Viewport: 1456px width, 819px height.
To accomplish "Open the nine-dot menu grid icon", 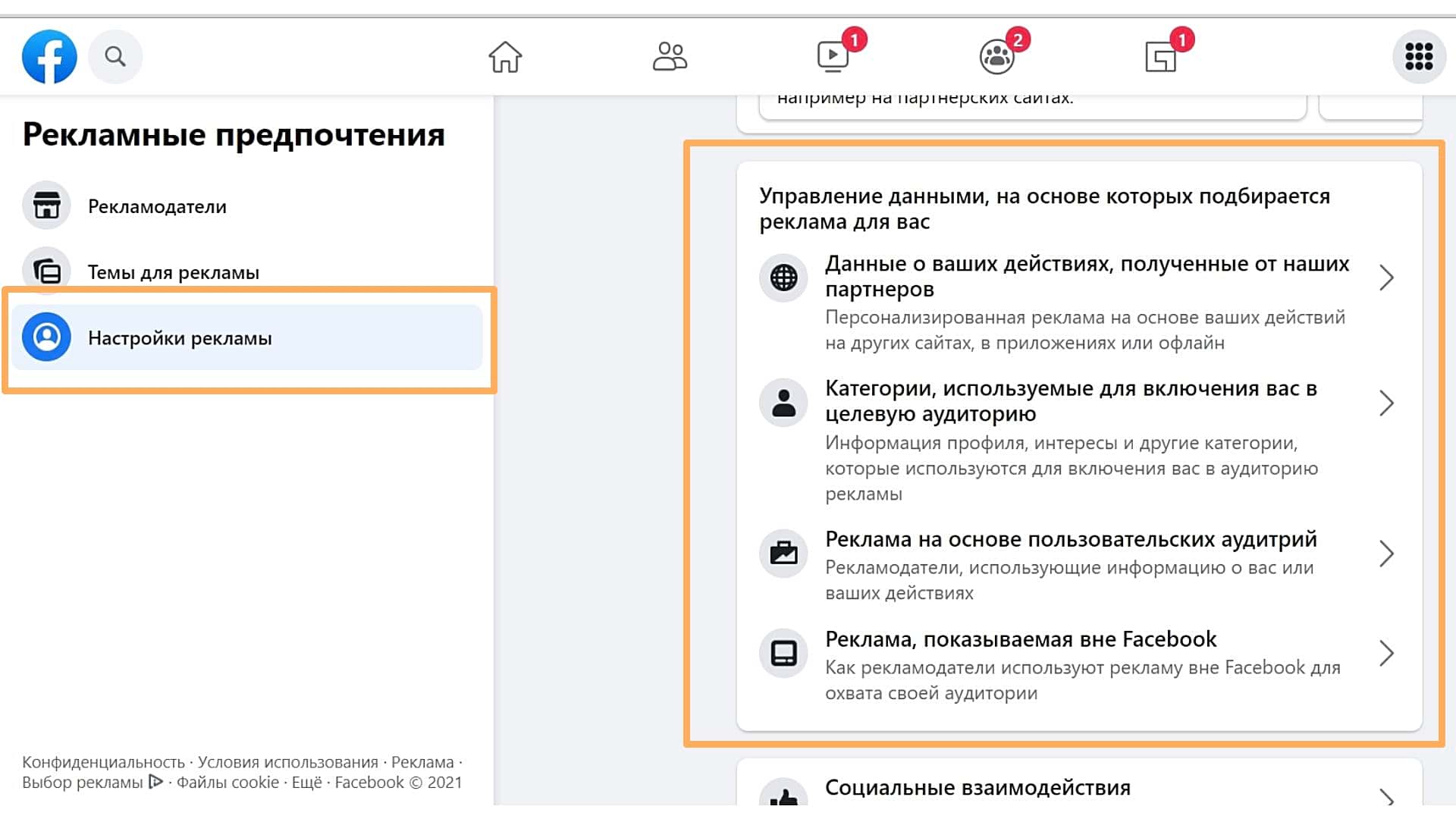I will (x=1419, y=57).
